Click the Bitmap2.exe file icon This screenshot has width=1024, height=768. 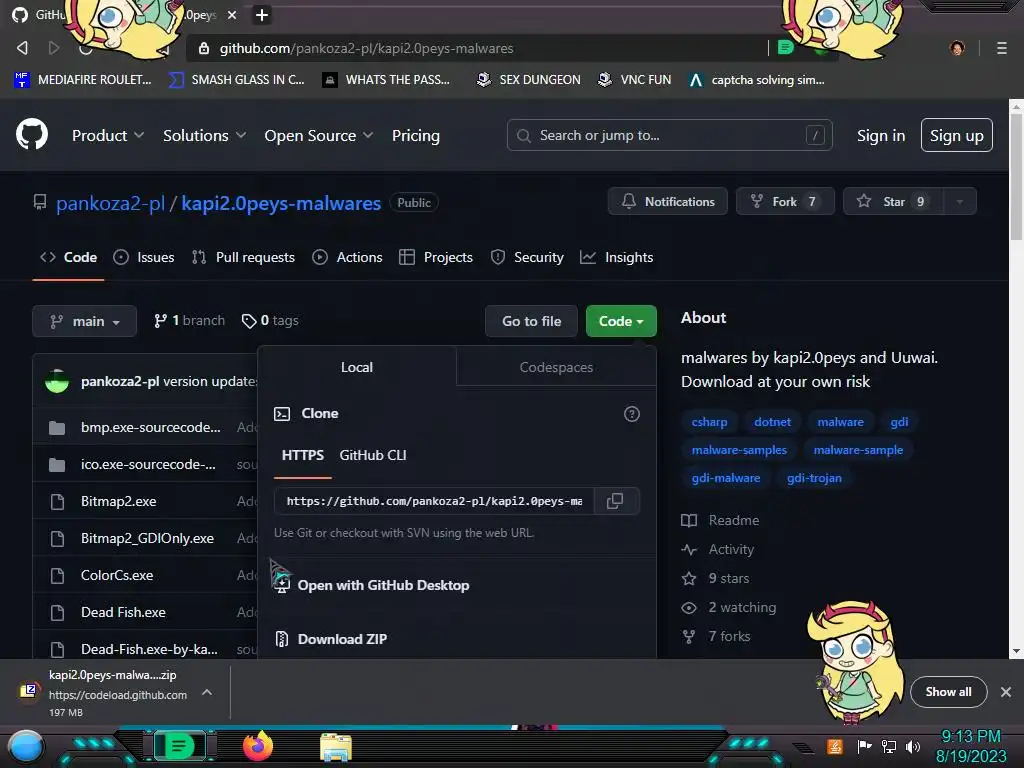pyautogui.click(x=57, y=502)
